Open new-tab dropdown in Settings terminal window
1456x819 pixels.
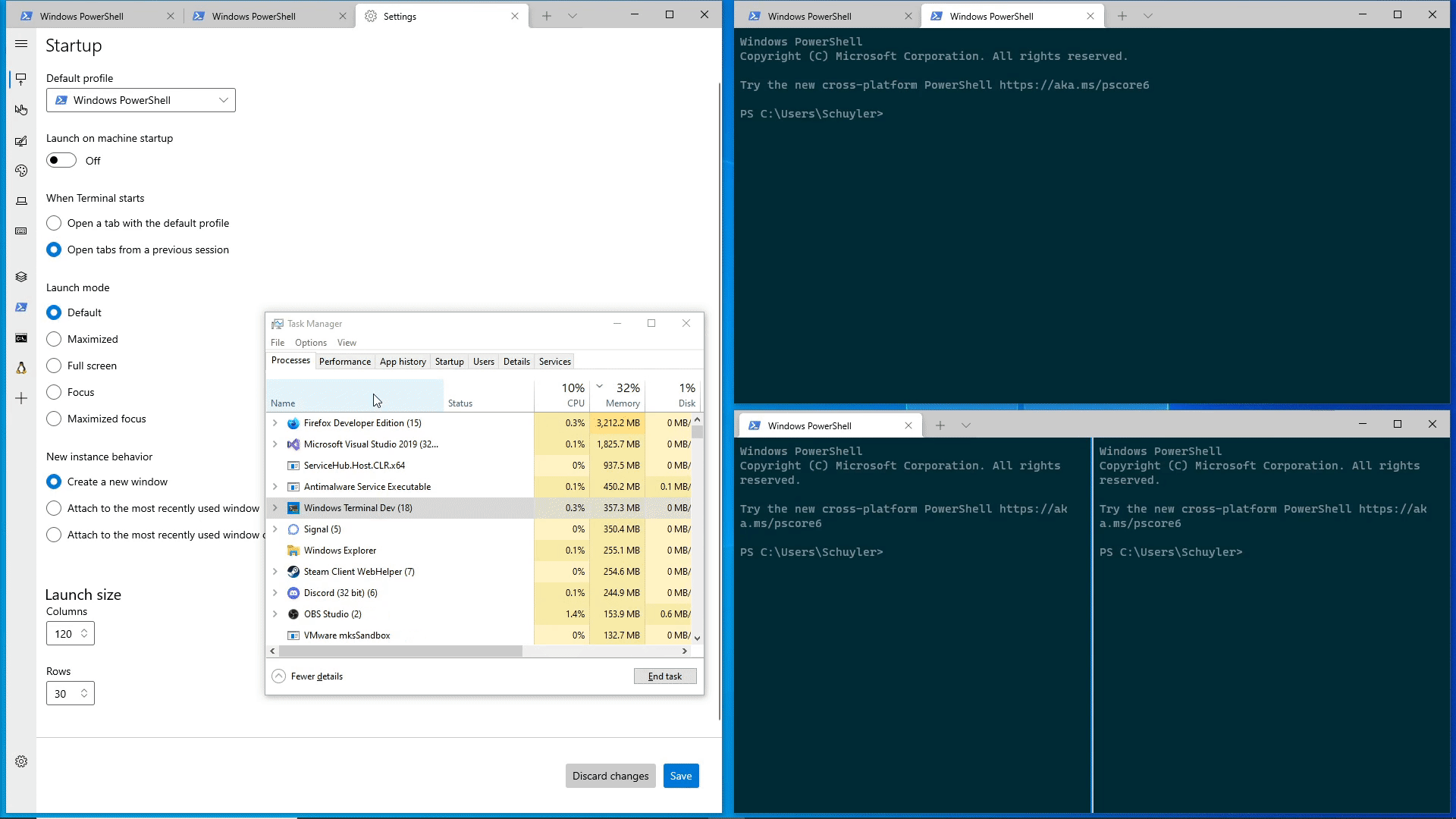(573, 16)
